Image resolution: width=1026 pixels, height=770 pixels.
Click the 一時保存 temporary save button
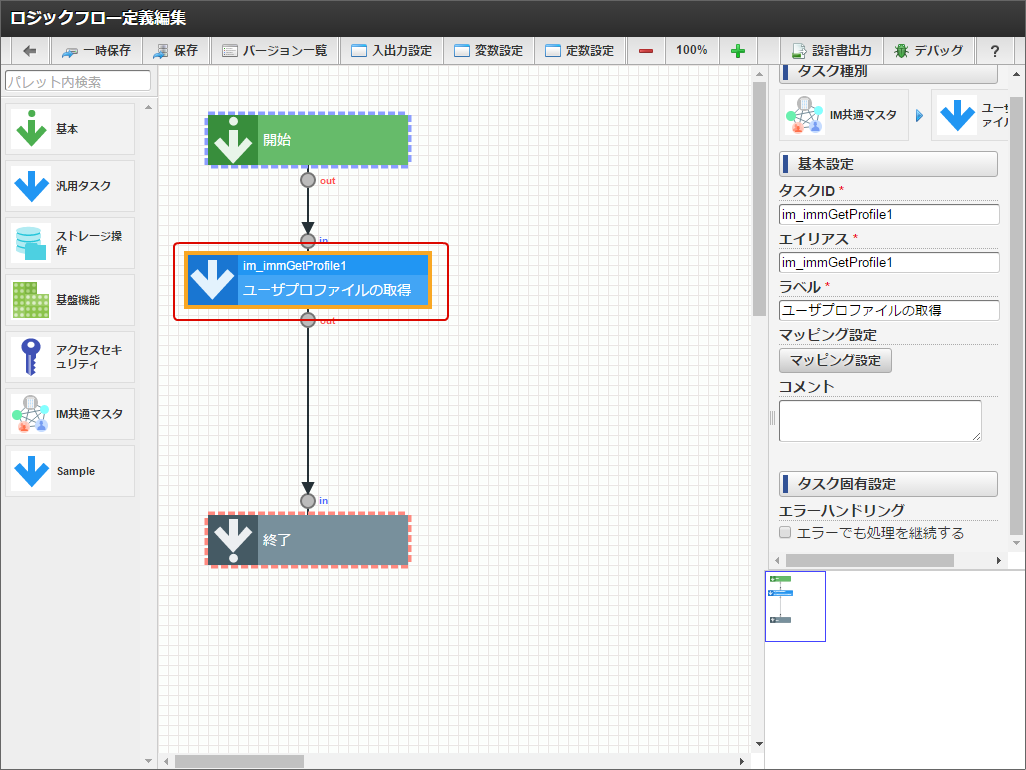pos(96,50)
